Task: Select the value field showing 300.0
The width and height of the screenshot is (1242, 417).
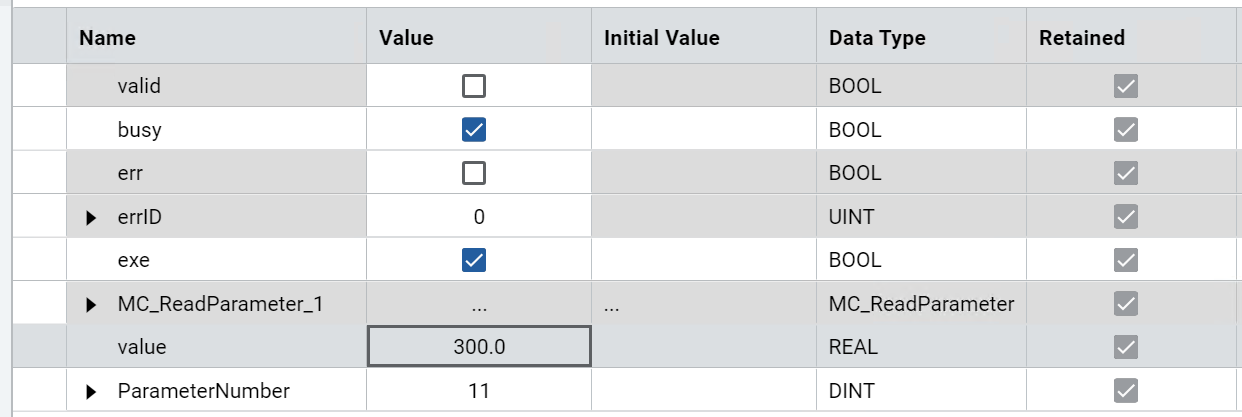Action: pyautogui.click(x=479, y=347)
